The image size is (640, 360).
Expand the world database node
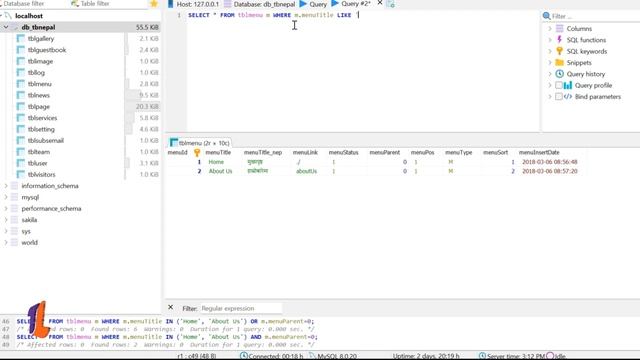tap(6, 242)
